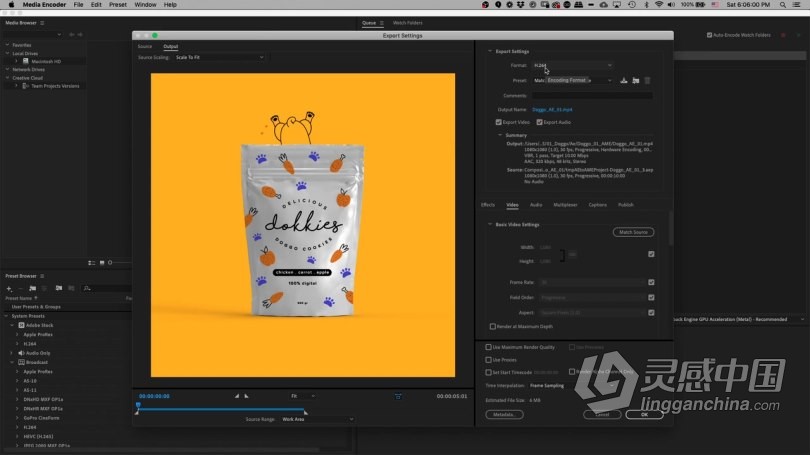Click the Wi-Fi icon in menu bar
The height and width of the screenshot is (455, 810).
[659, 5]
